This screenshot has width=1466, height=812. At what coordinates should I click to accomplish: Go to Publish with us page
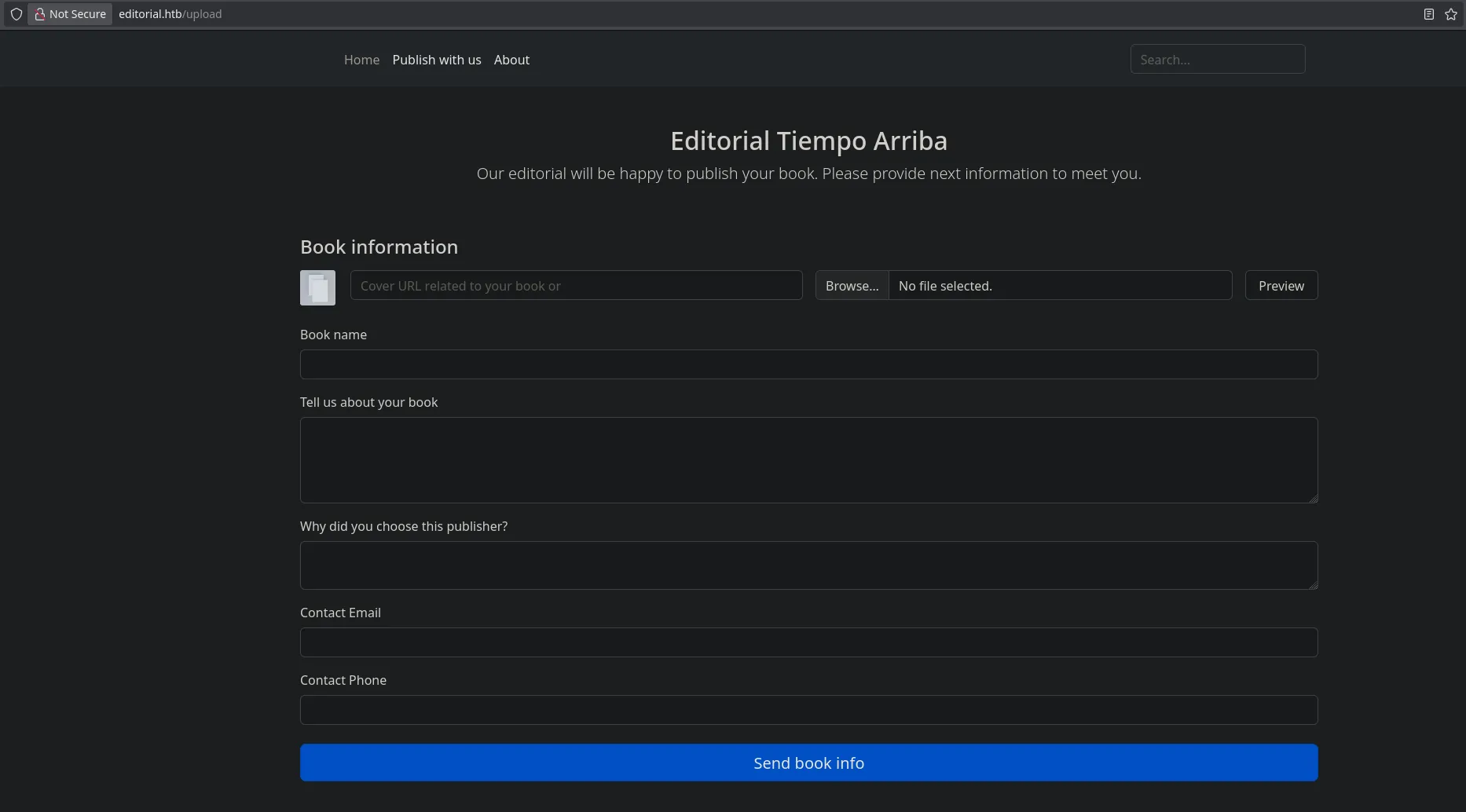436,60
